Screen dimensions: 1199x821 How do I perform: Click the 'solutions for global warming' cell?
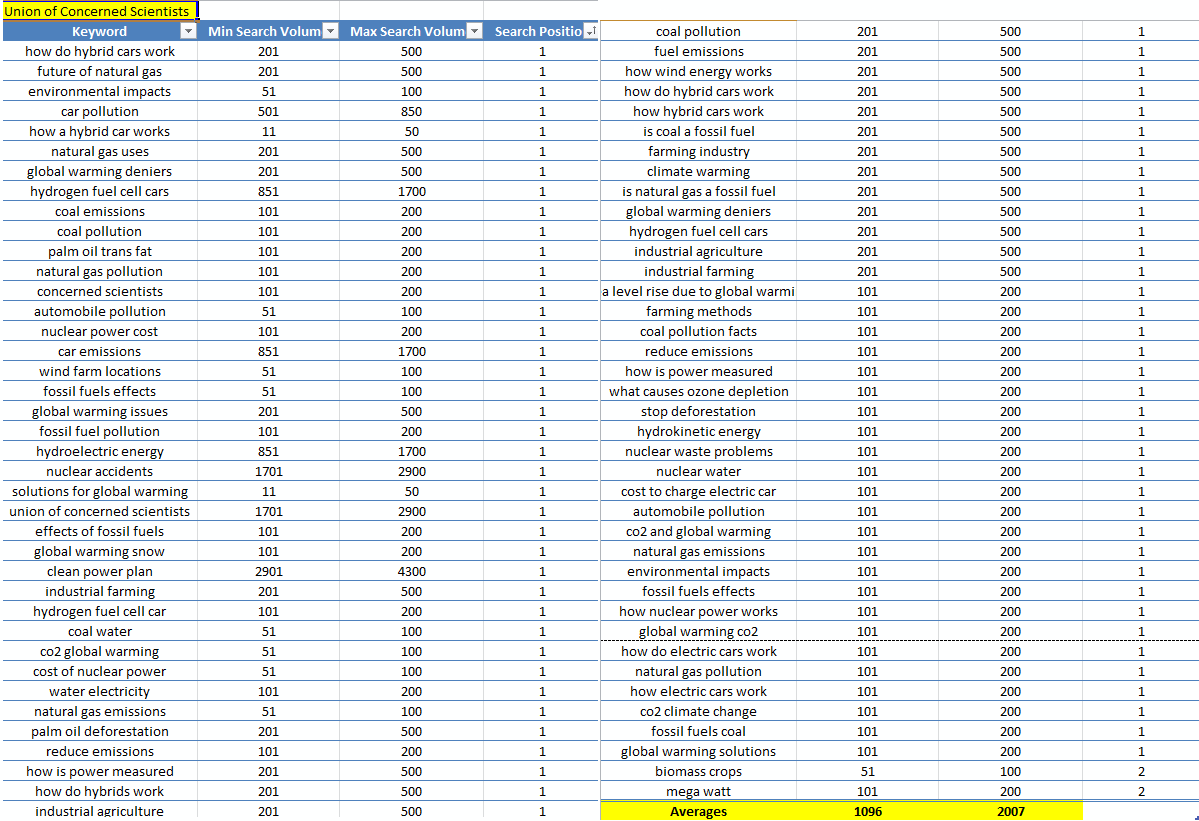pyautogui.click(x=99, y=491)
